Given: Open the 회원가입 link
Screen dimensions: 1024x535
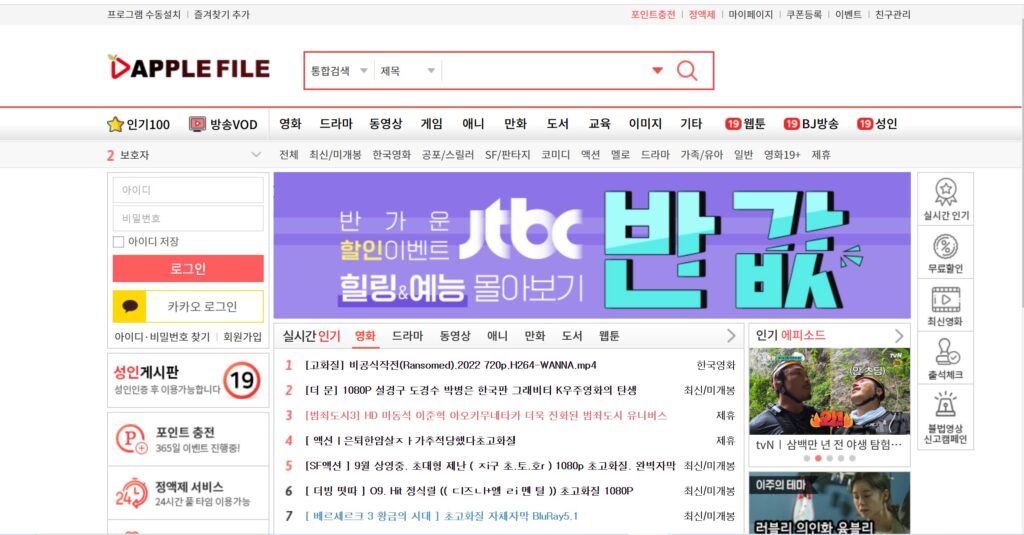Looking at the screenshot, I should click(242, 336).
